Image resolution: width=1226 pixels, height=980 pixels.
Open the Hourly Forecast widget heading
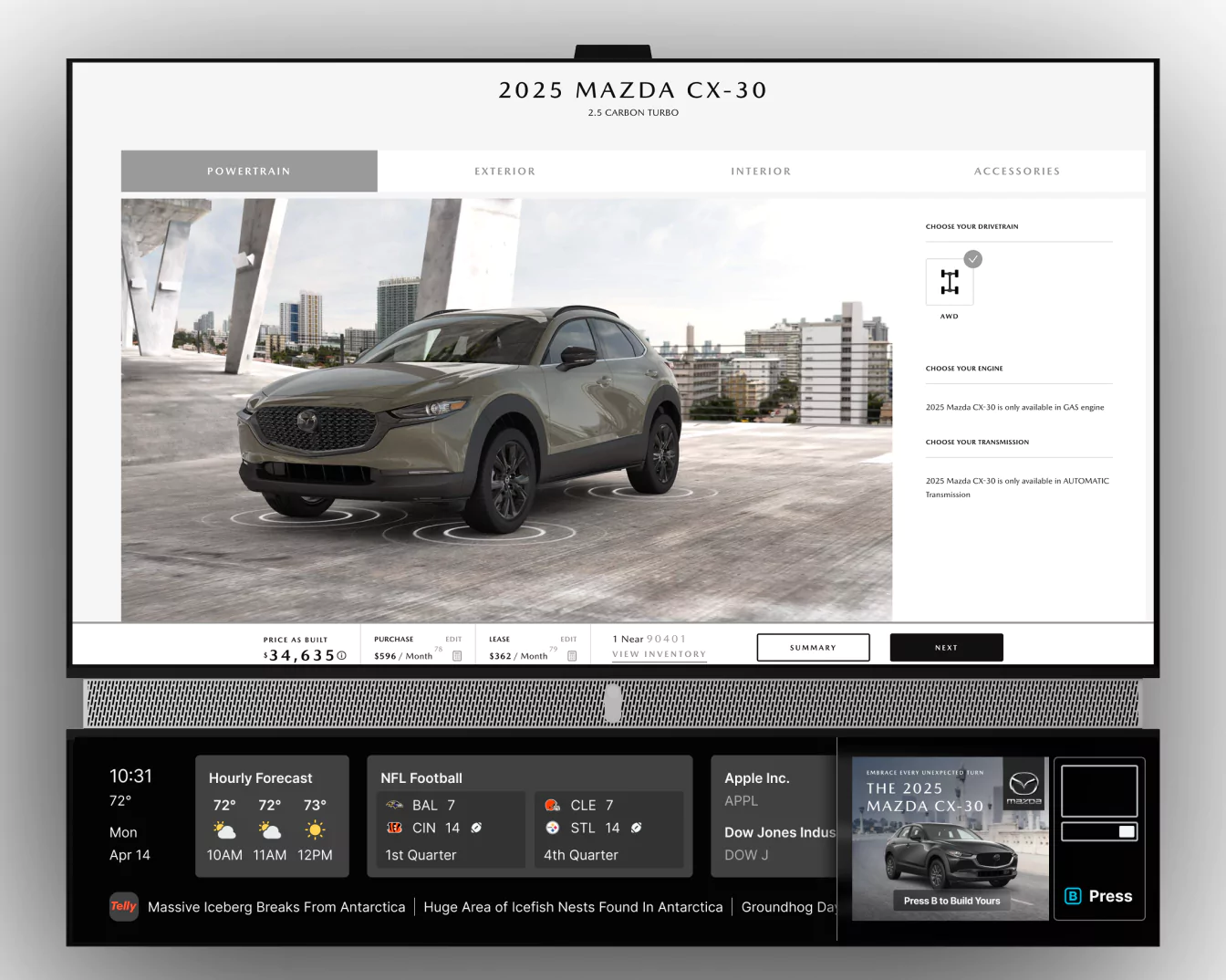click(260, 777)
